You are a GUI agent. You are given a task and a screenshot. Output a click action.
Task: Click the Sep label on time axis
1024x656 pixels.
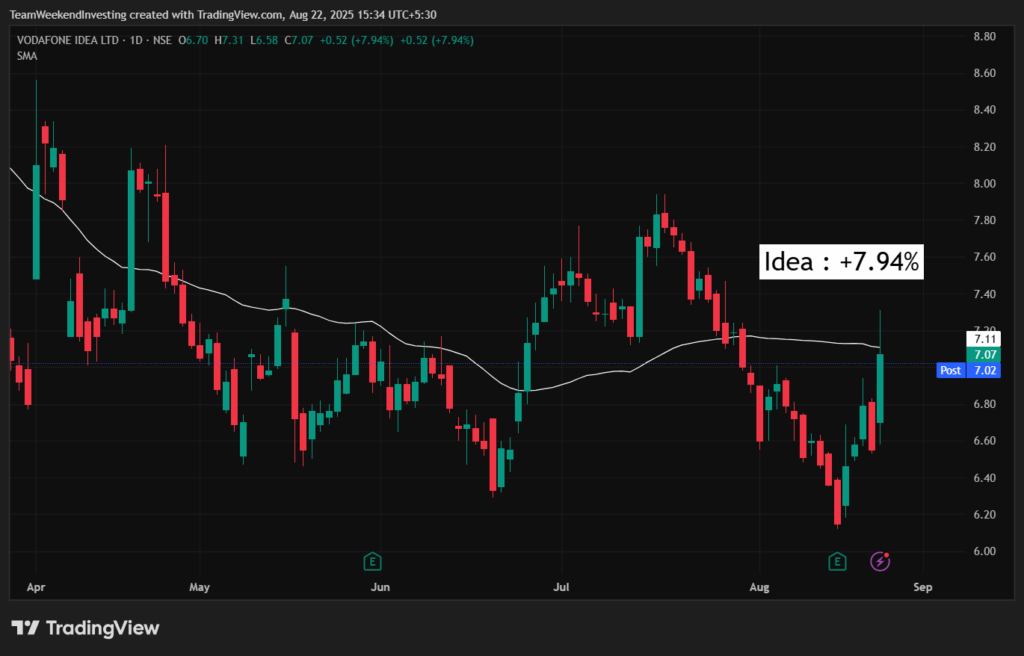(923, 587)
